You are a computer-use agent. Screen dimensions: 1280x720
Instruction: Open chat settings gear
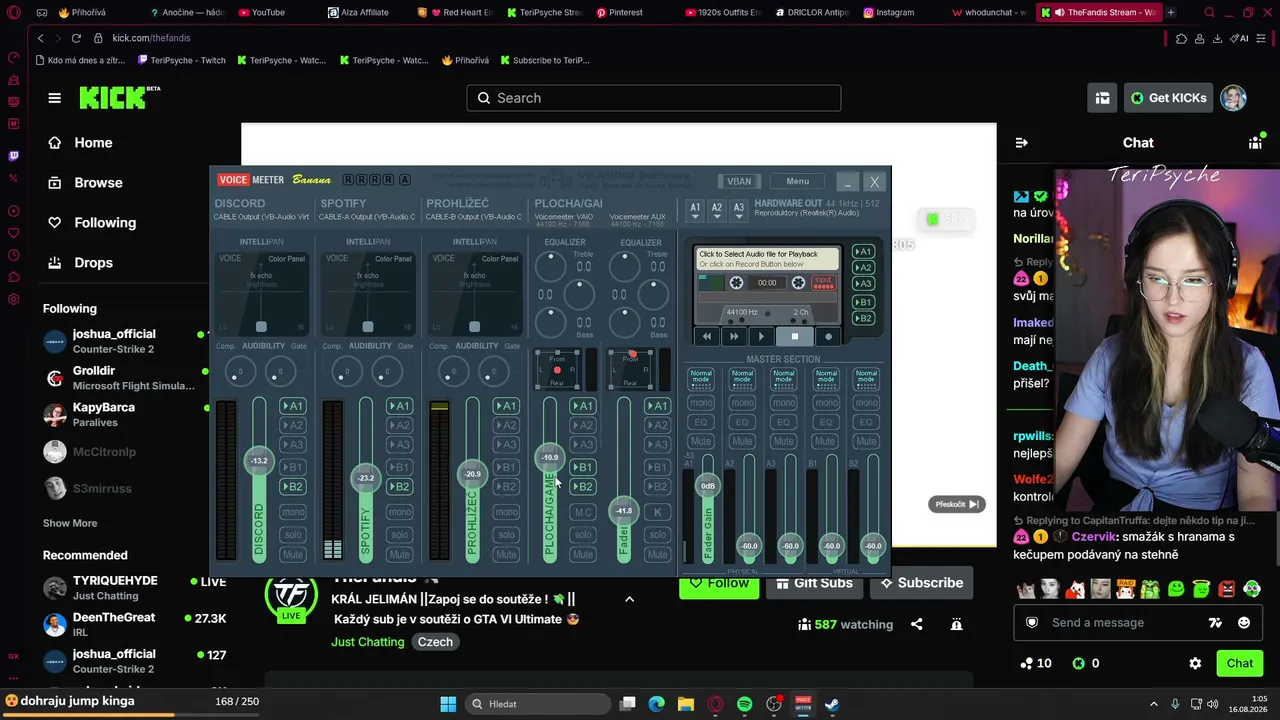tap(1195, 663)
